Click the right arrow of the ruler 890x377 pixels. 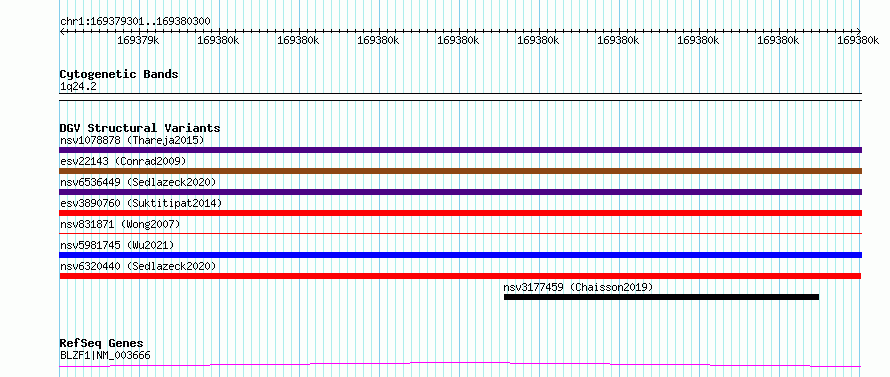859,31
